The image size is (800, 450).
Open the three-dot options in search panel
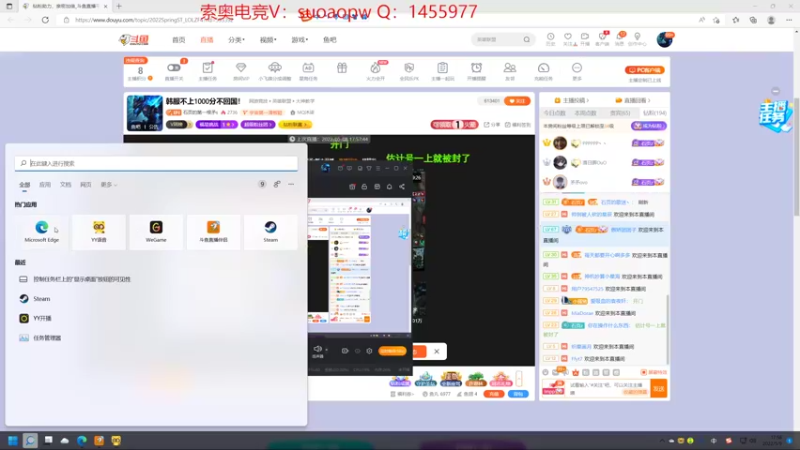tap(291, 184)
